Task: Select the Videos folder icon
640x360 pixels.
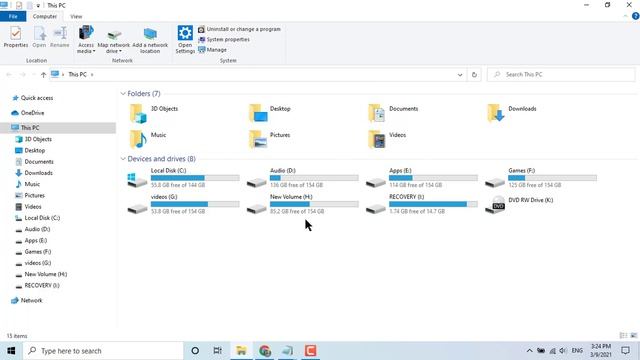Action: 376,140
